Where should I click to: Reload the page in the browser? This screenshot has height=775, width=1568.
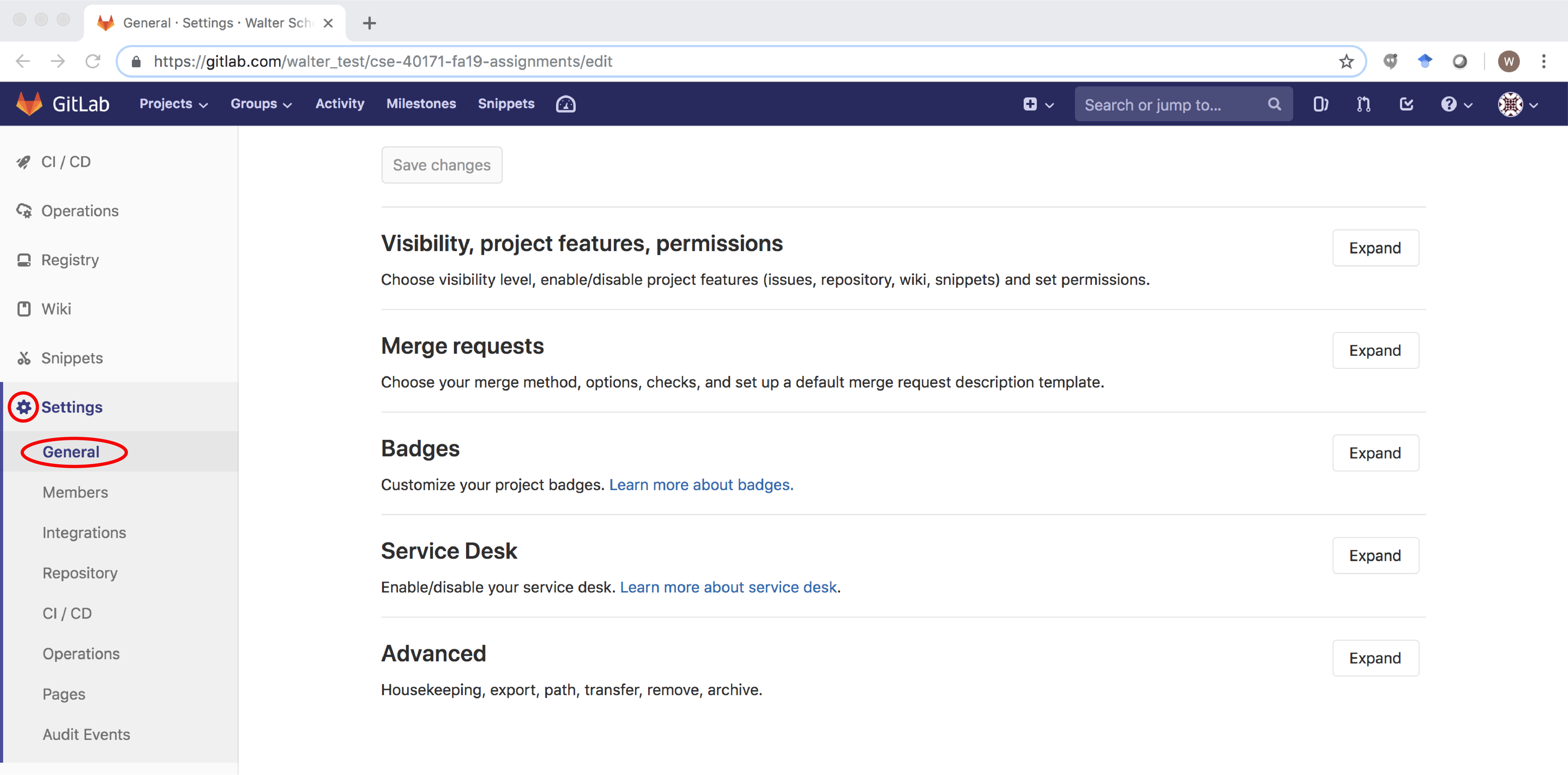pos(93,62)
